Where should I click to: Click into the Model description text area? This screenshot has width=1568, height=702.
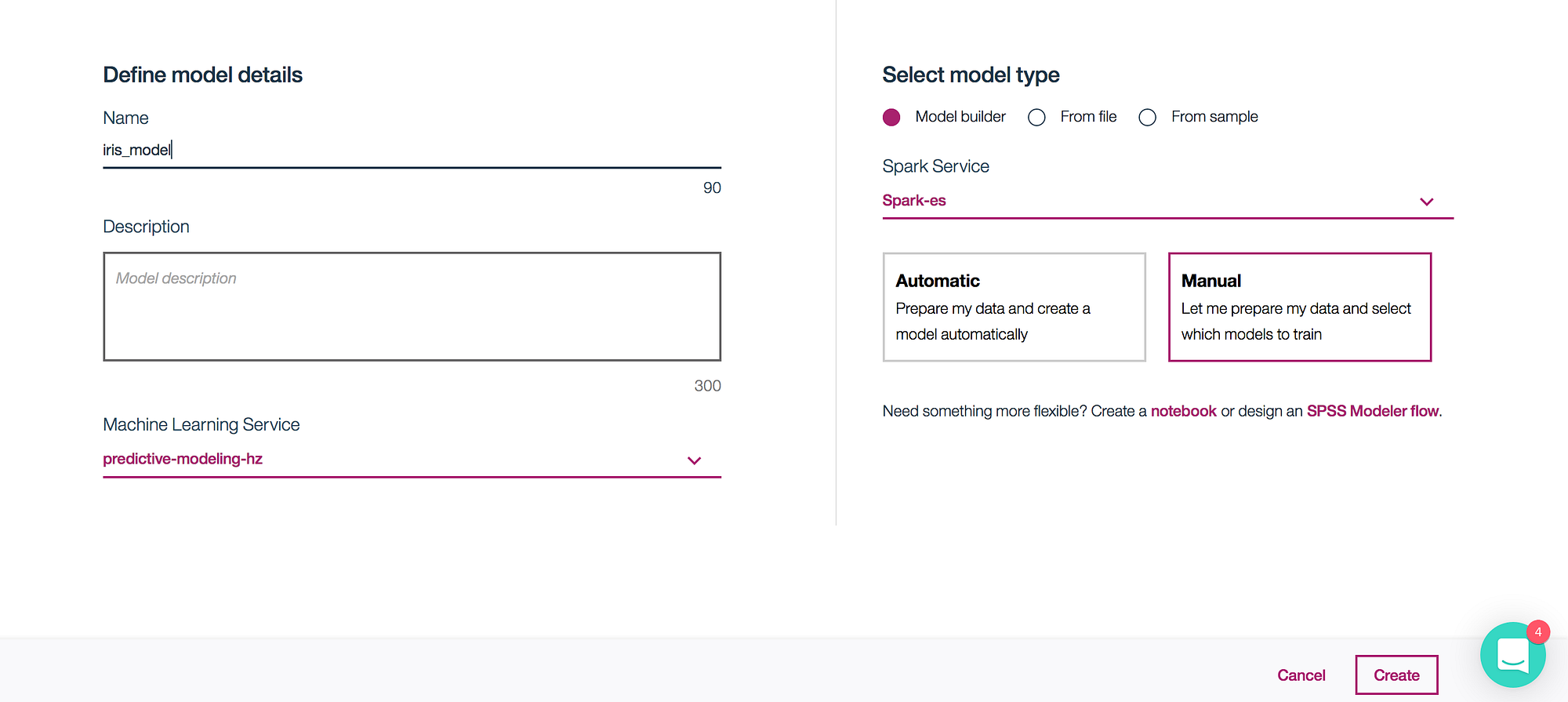412,307
